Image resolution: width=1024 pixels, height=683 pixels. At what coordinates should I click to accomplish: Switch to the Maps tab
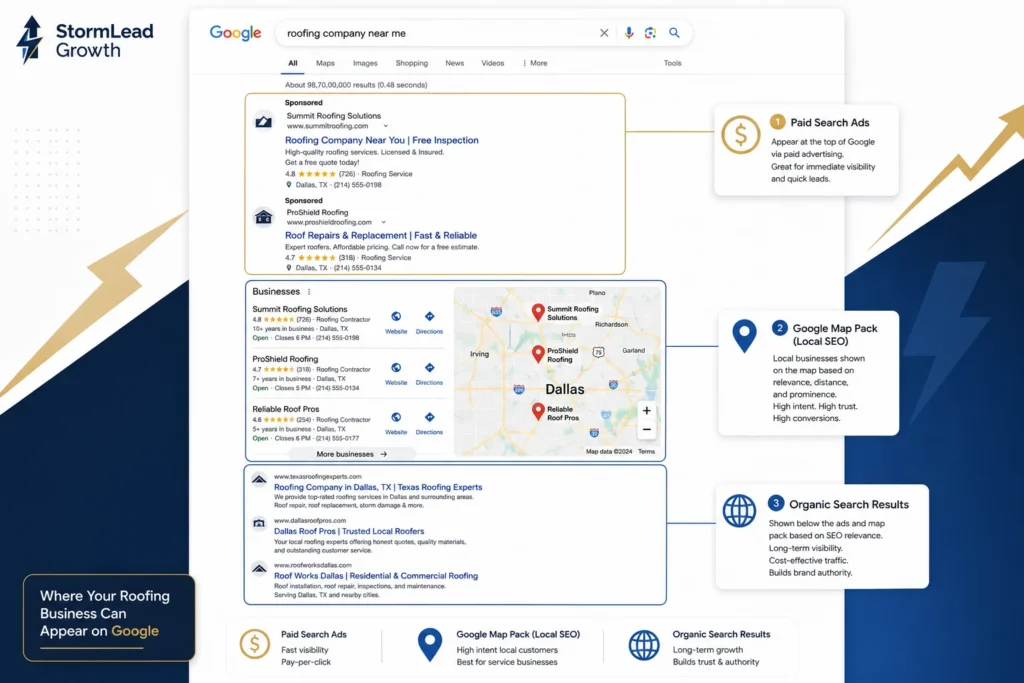tap(325, 63)
